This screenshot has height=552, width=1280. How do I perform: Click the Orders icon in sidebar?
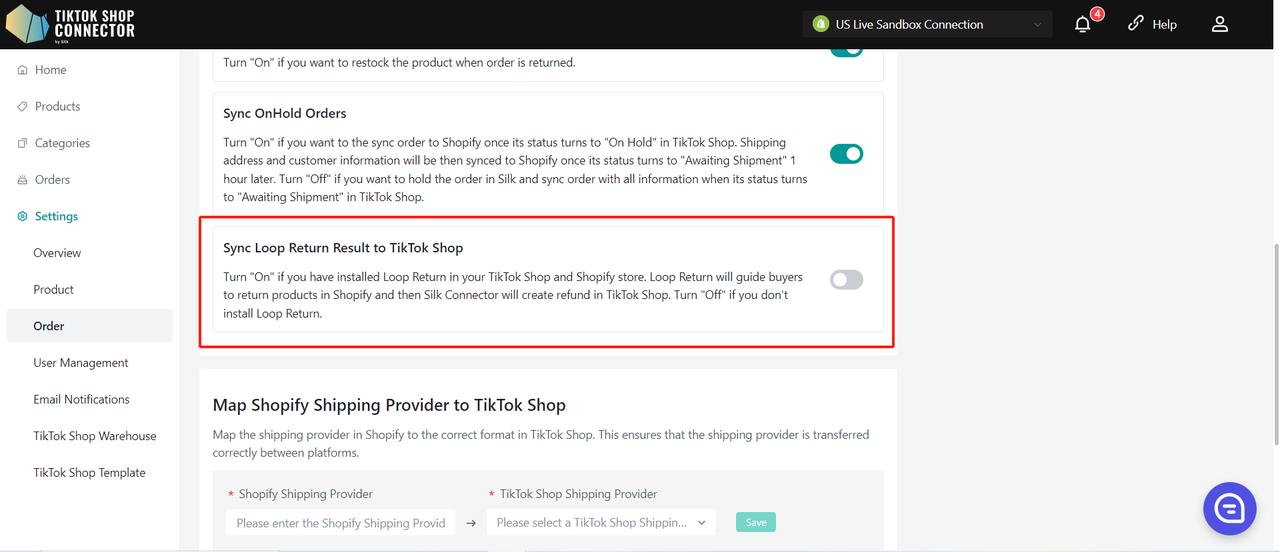click(x=23, y=180)
